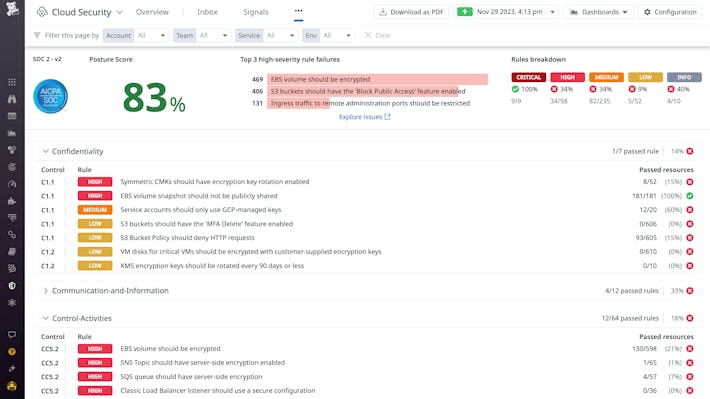Screen dimensions: 710x399
Task: Click the INFO severity breakdown badge
Action: tap(684, 77)
